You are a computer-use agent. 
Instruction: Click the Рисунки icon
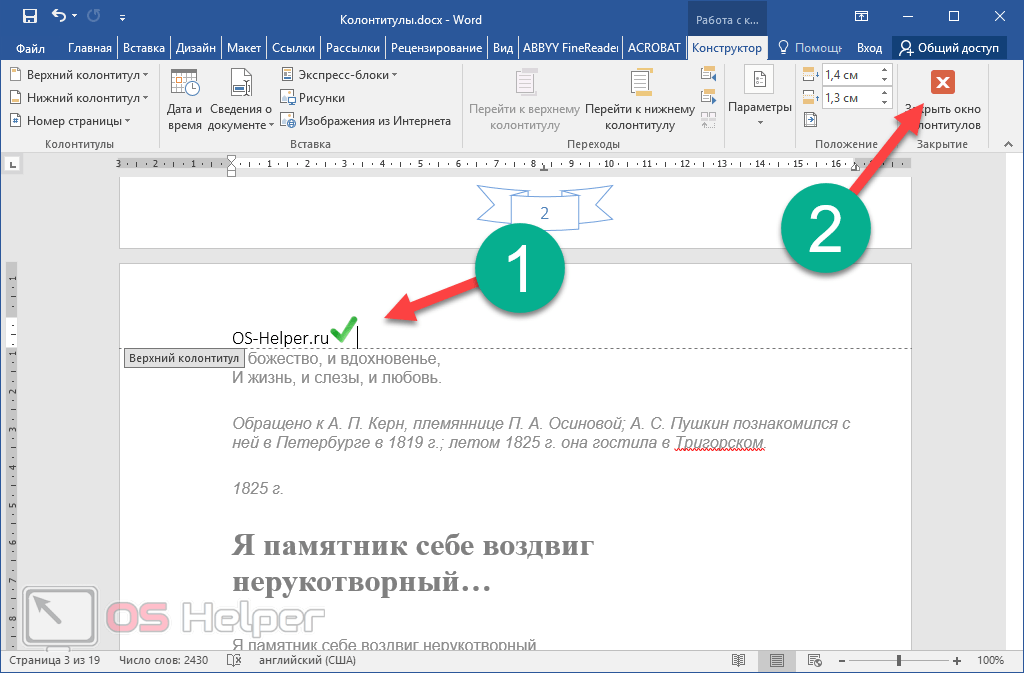pyautogui.click(x=289, y=98)
